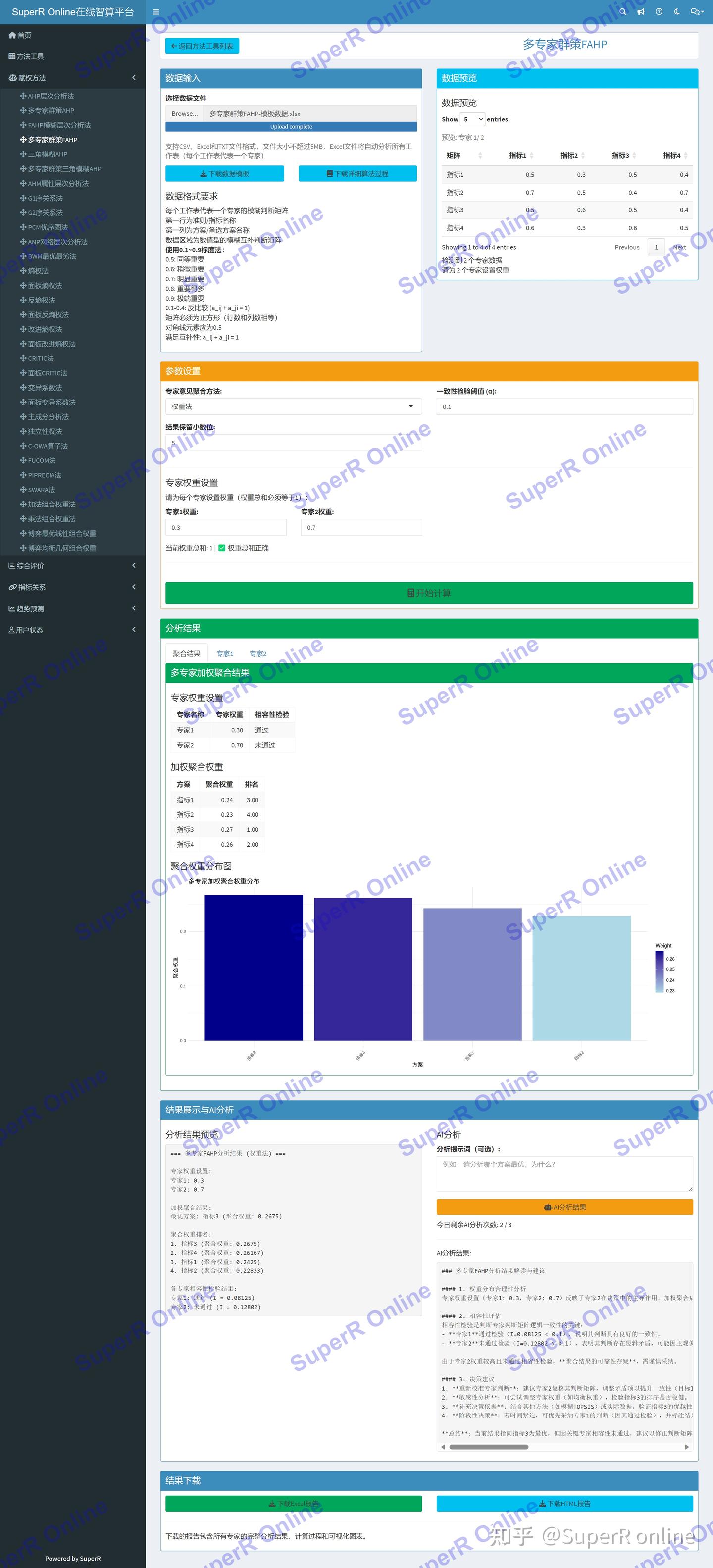Check the 权重总和正确 checkbox
This screenshot has height=1568, width=713.
(x=222, y=548)
